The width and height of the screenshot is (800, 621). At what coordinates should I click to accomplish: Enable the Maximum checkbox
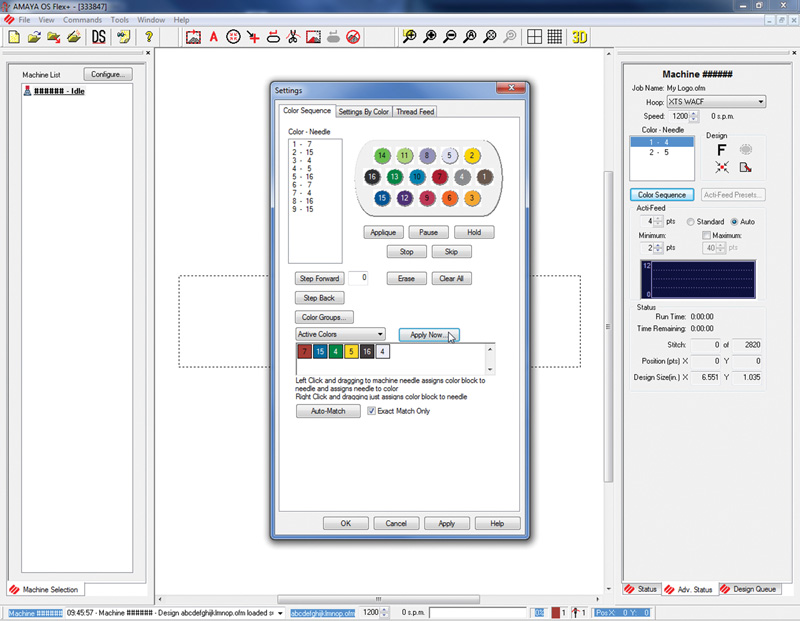(706, 235)
